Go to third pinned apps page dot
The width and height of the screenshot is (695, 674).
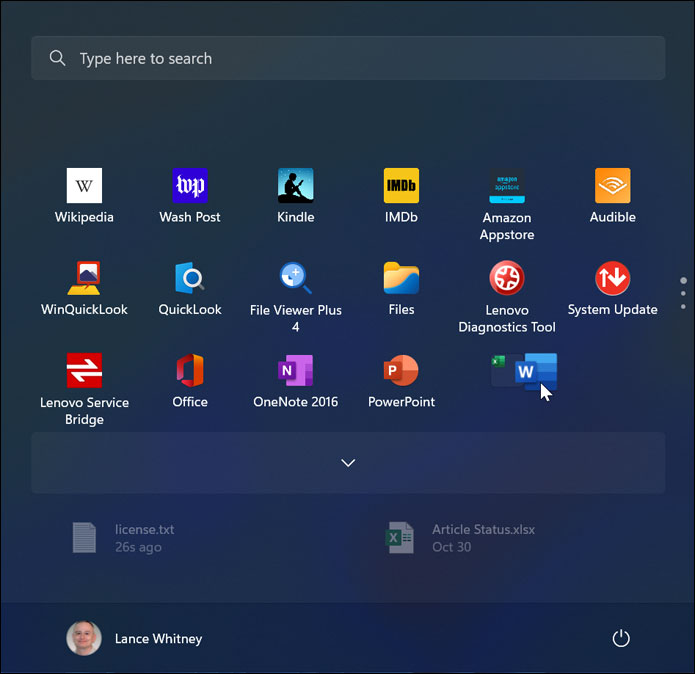[x=683, y=307]
